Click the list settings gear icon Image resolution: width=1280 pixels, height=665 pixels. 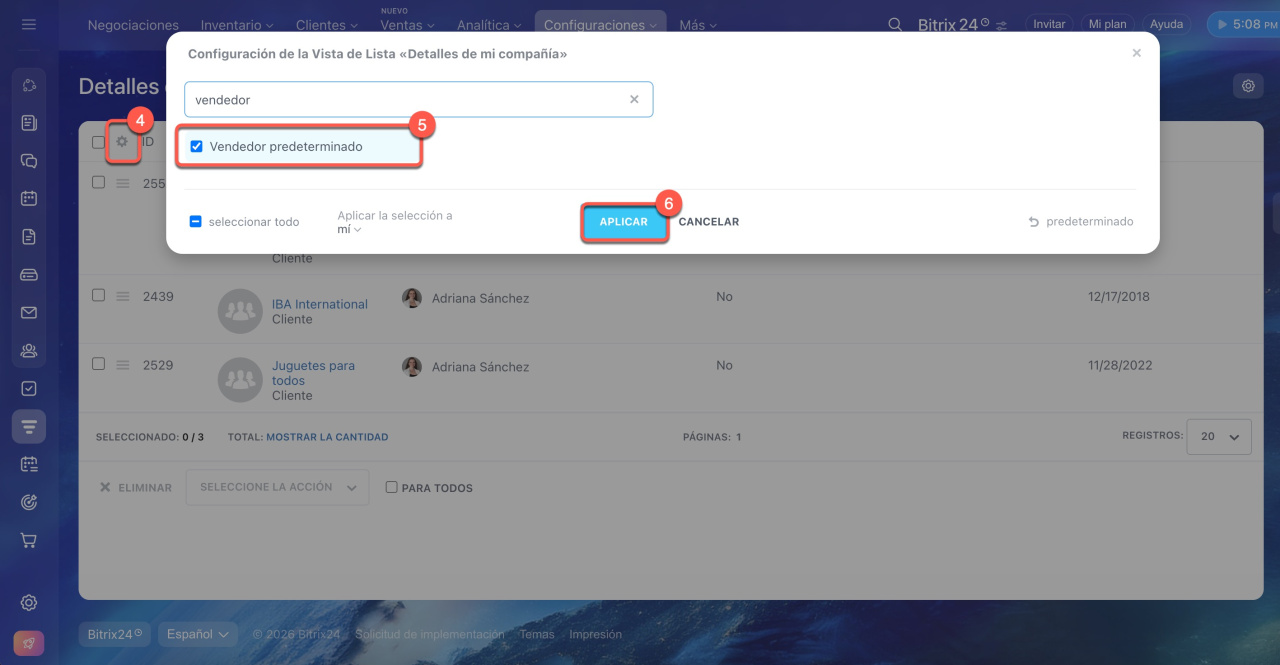(122, 142)
